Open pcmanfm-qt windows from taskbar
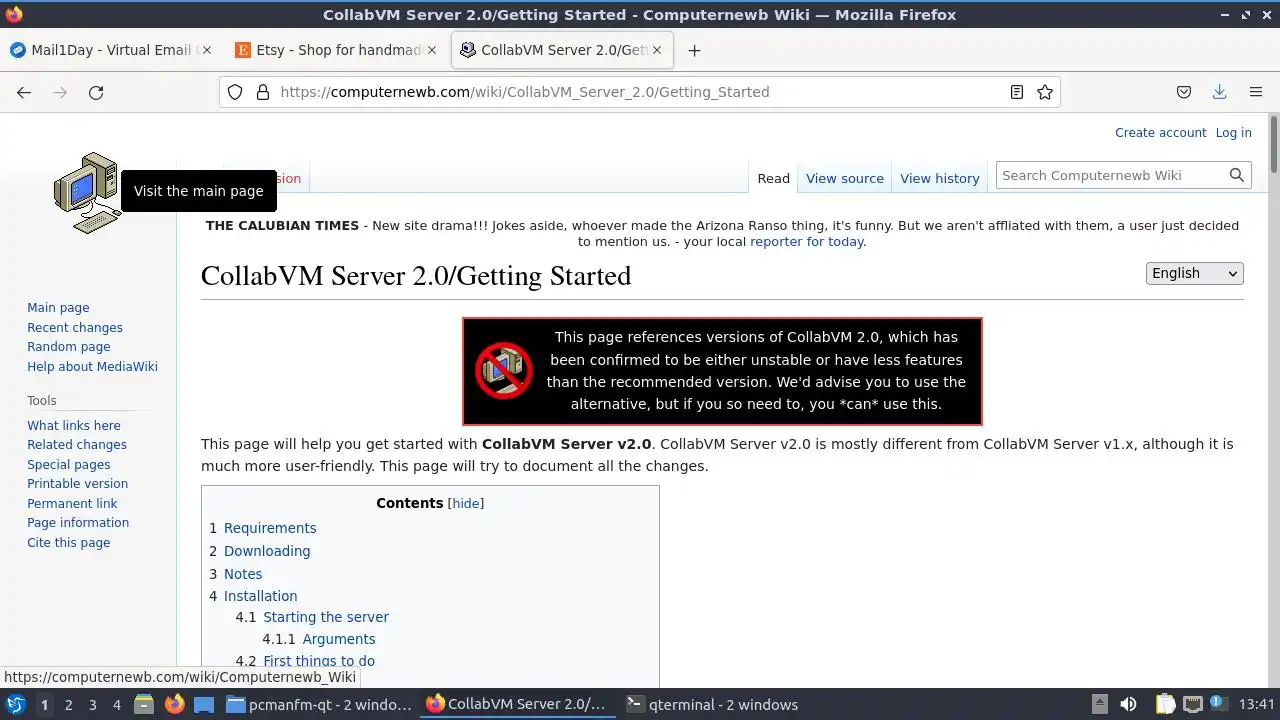This screenshot has width=1280, height=720. (x=319, y=704)
